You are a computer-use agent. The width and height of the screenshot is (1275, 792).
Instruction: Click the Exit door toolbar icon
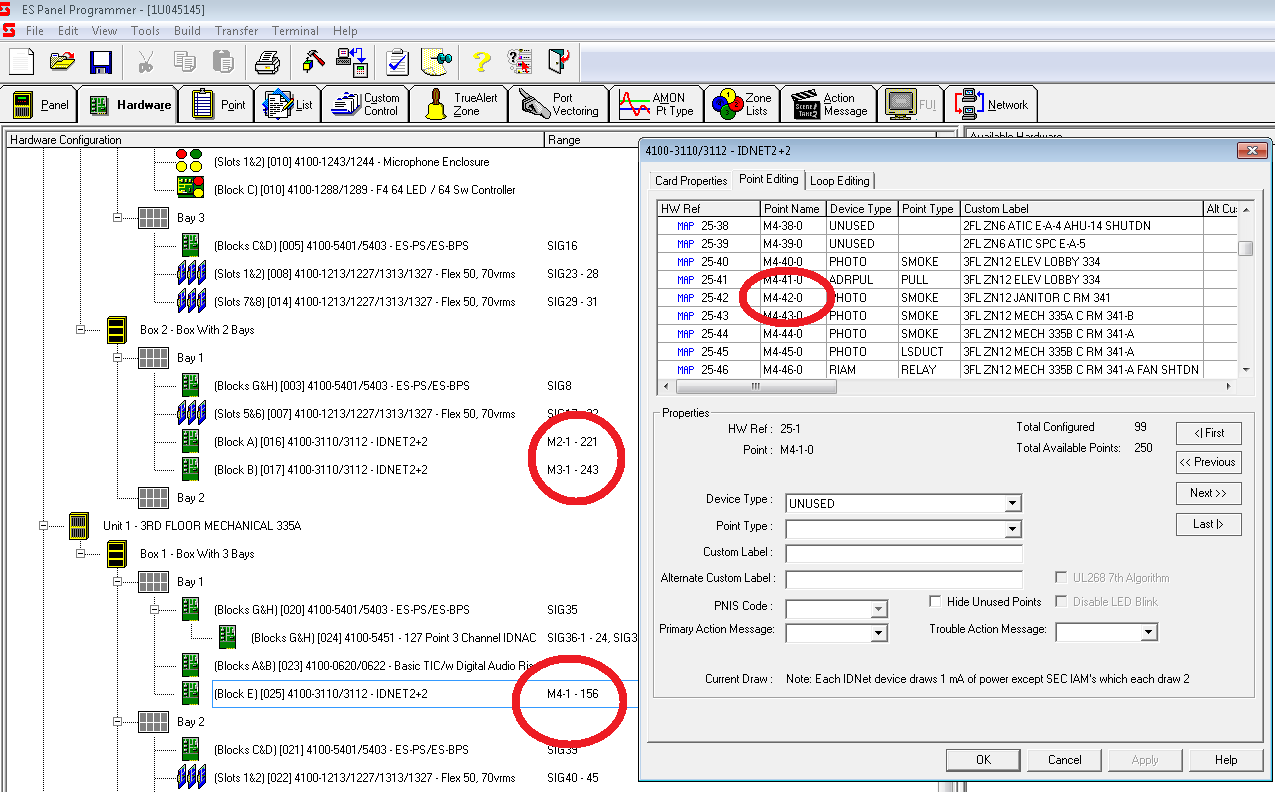click(558, 61)
